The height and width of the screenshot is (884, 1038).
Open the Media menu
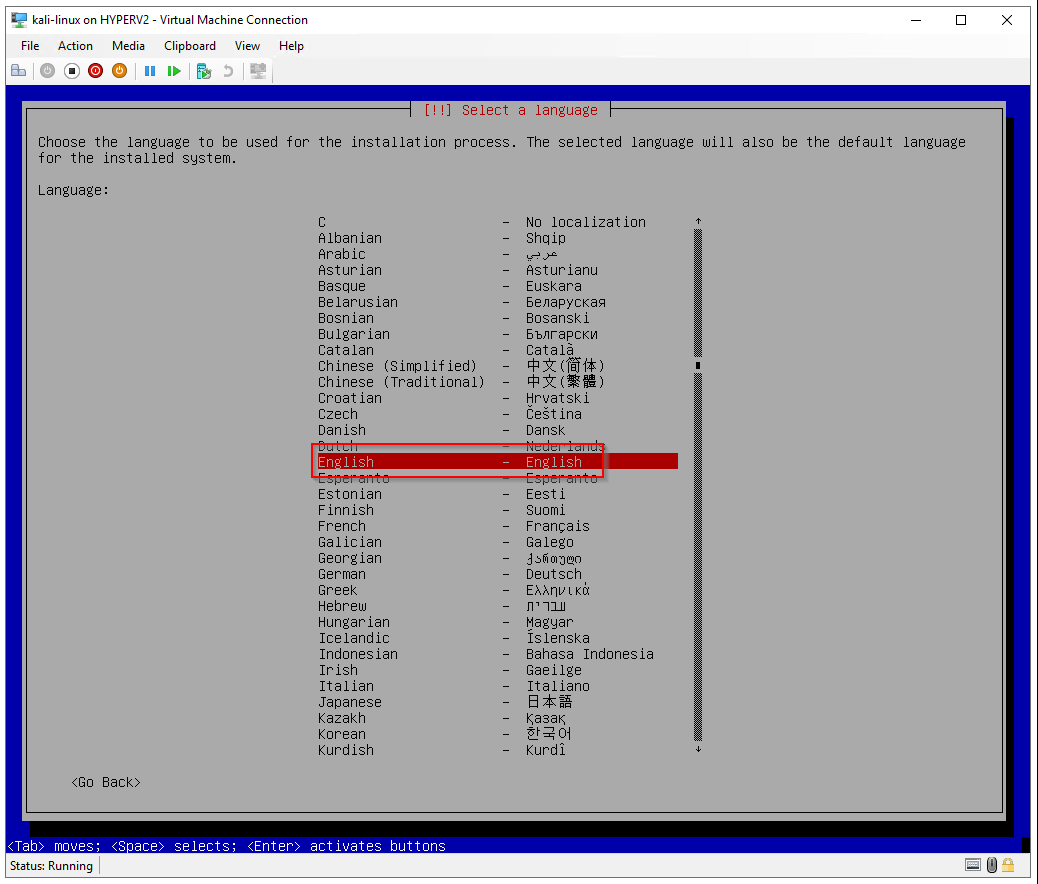point(128,46)
